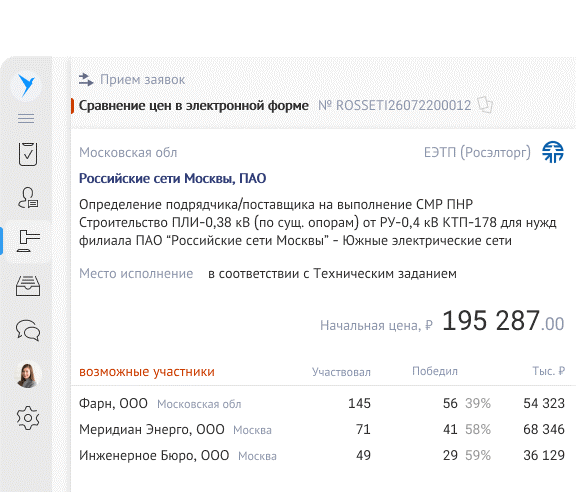Viewport: 576px width, 492px height.
Task: Click the tender description starting Определение подрядчика
Action: point(317,222)
